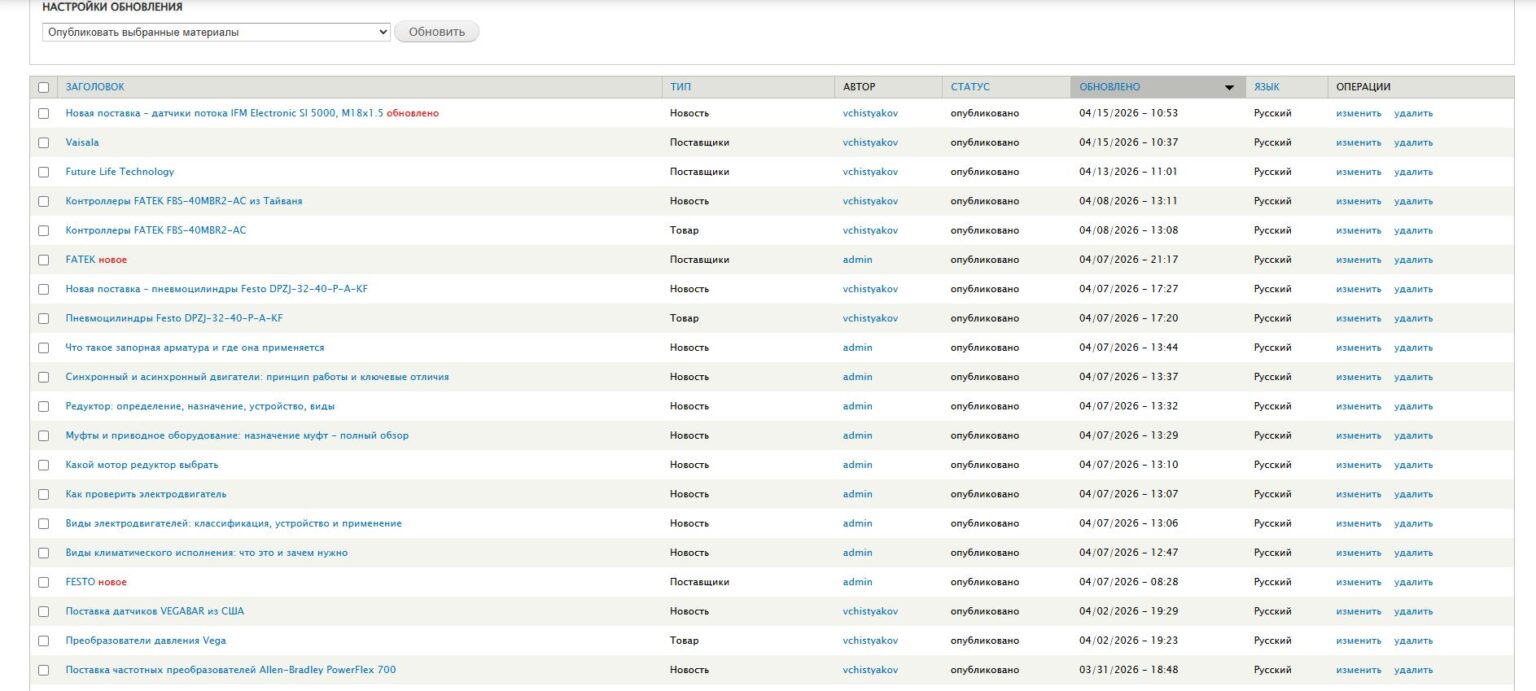The height and width of the screenshot is (691, 1536).
Task: Click the Автор column header text
Action: (x=859, y=87)
